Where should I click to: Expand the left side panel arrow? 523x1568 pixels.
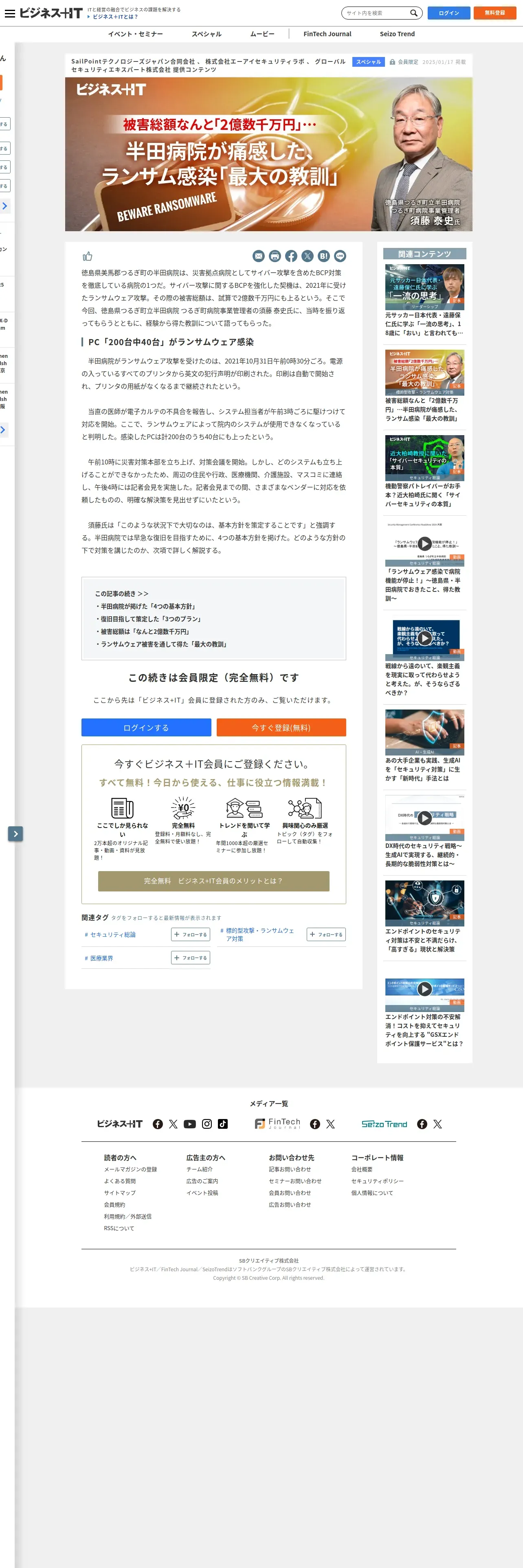point(15,833)
